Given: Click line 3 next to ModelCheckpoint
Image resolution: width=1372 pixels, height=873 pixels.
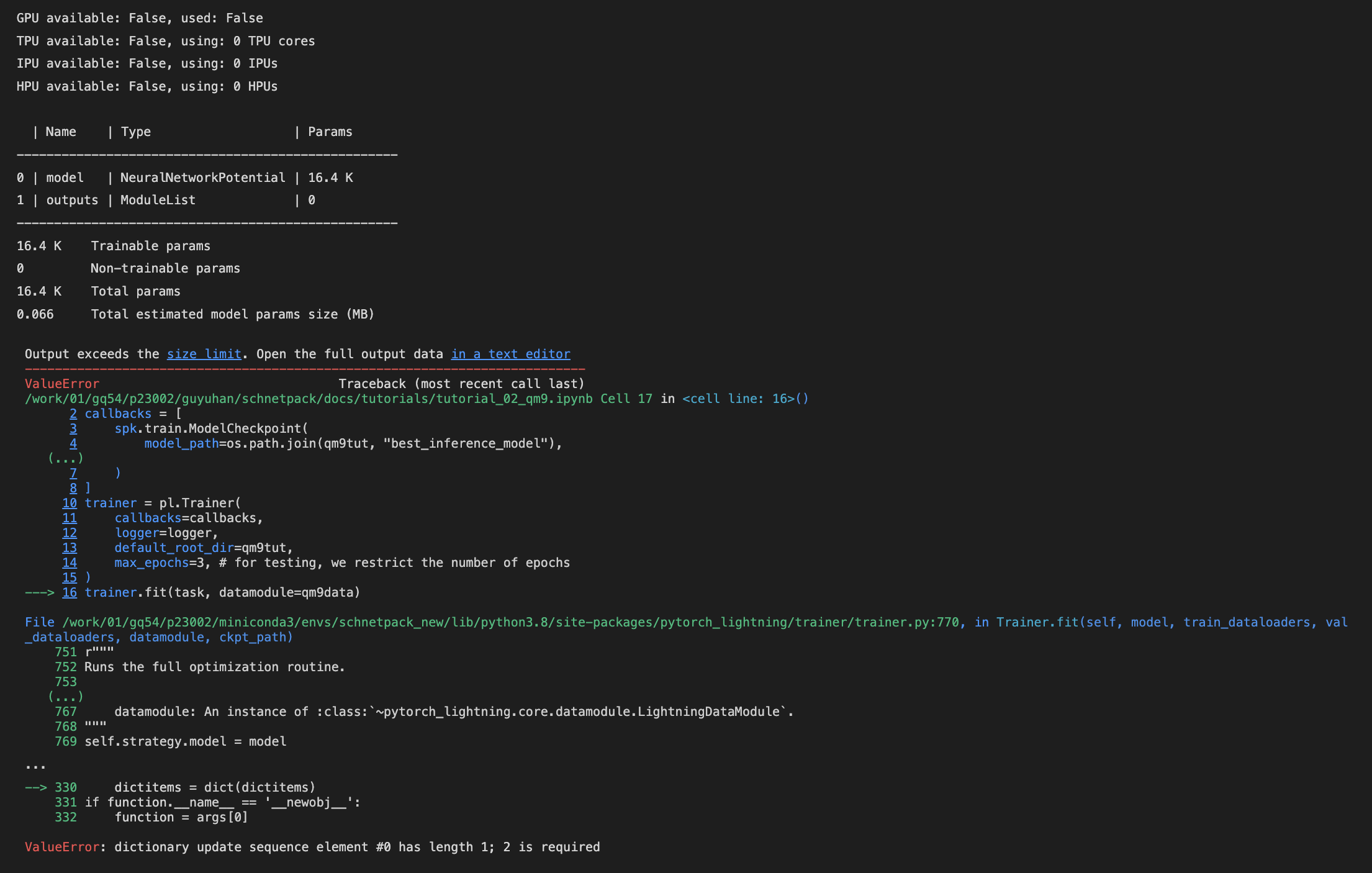Looking at the screenshot, I should 73,428.
